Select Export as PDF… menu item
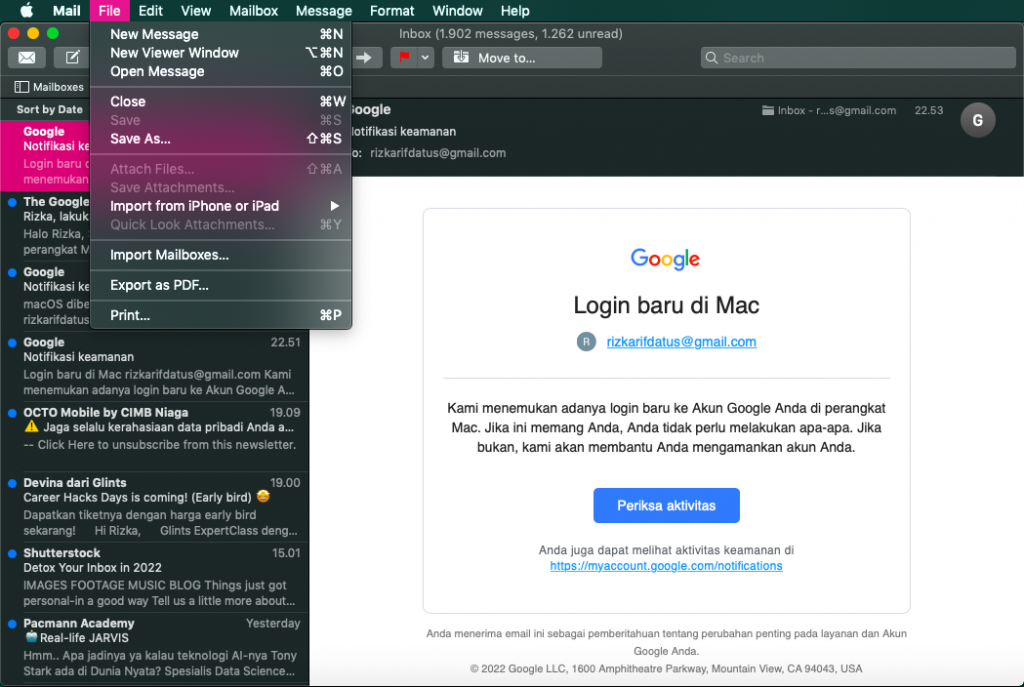The width and height of the screenshot is (1024, 687). [x=159, y=285]
